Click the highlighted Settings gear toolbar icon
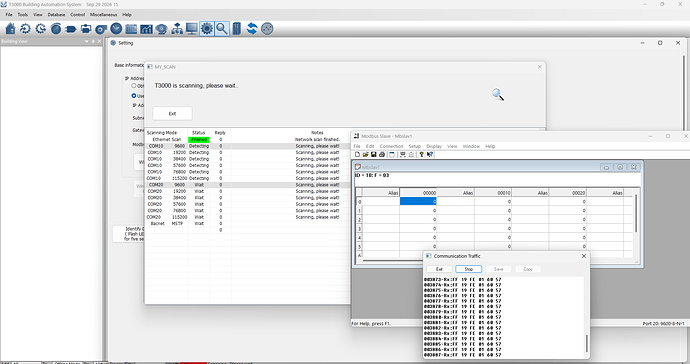 click(x=207, y=29)
